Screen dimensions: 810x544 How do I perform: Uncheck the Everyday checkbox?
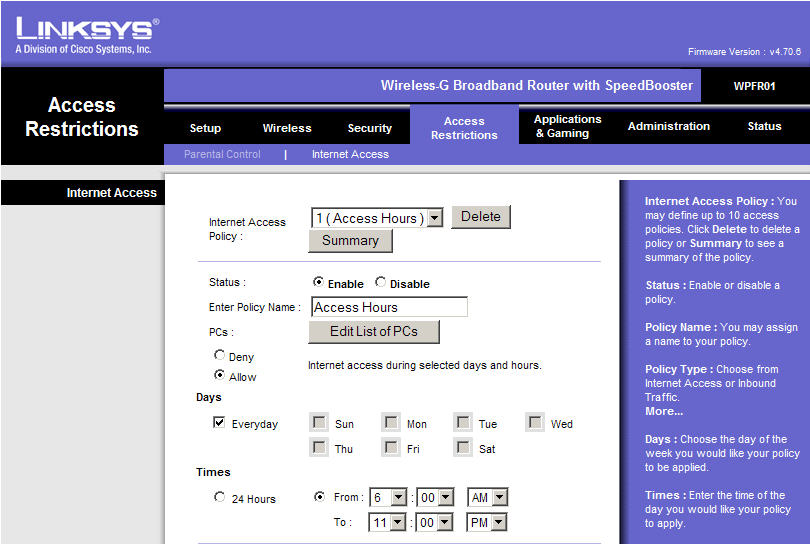(220, 423)
